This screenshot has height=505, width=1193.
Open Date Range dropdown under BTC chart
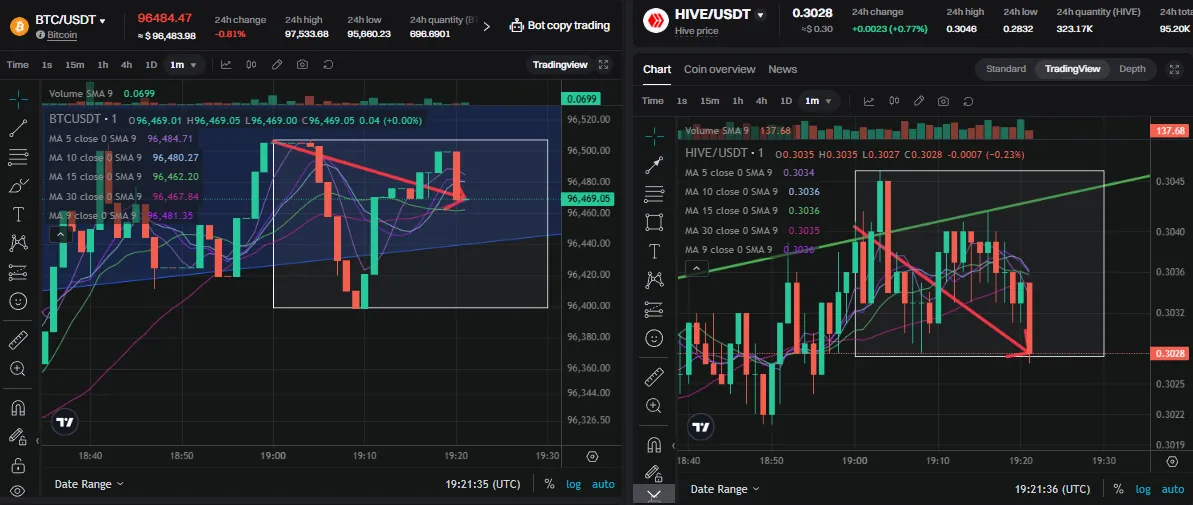[89, 484]
